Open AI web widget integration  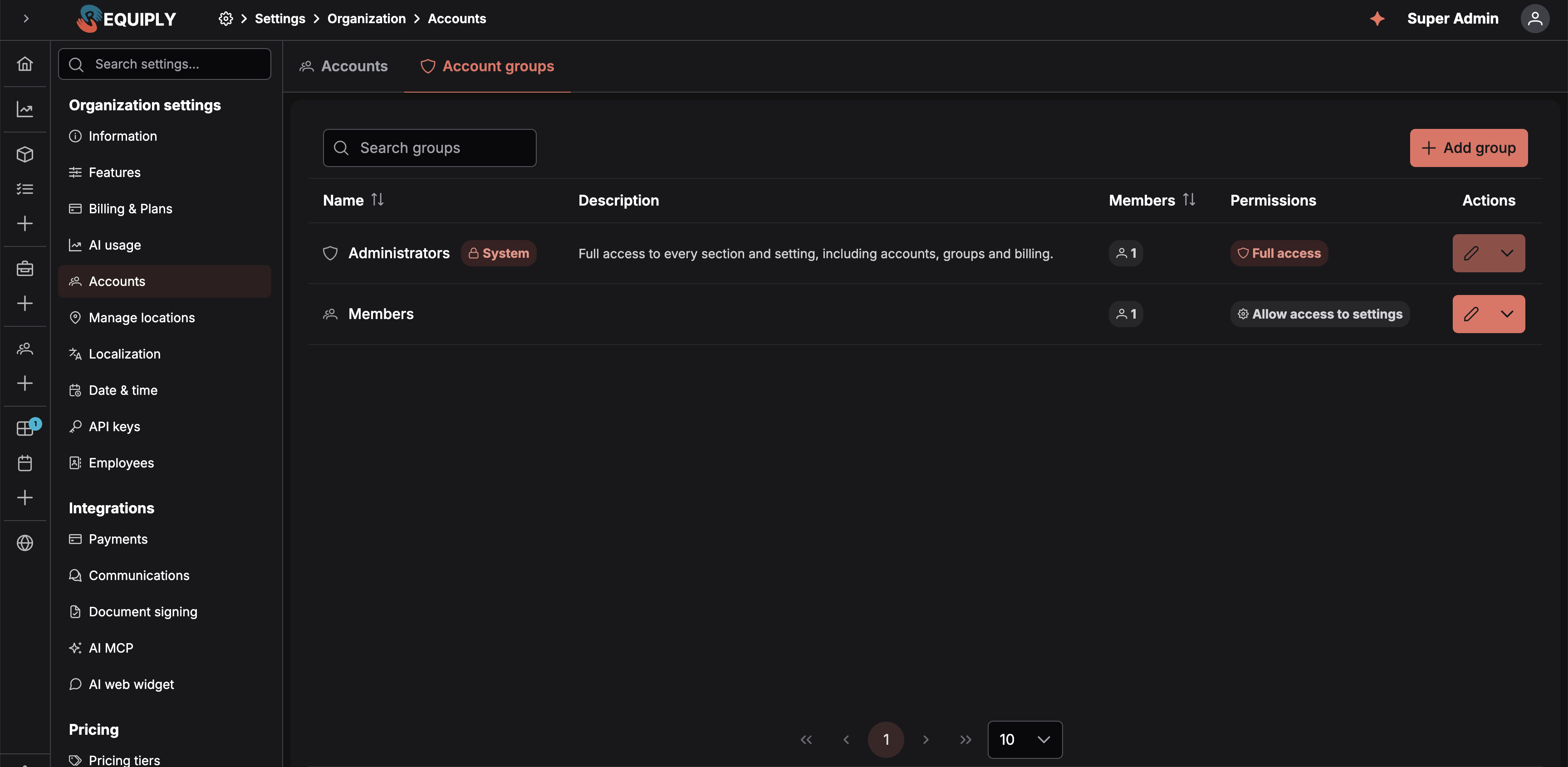[164, 684]
